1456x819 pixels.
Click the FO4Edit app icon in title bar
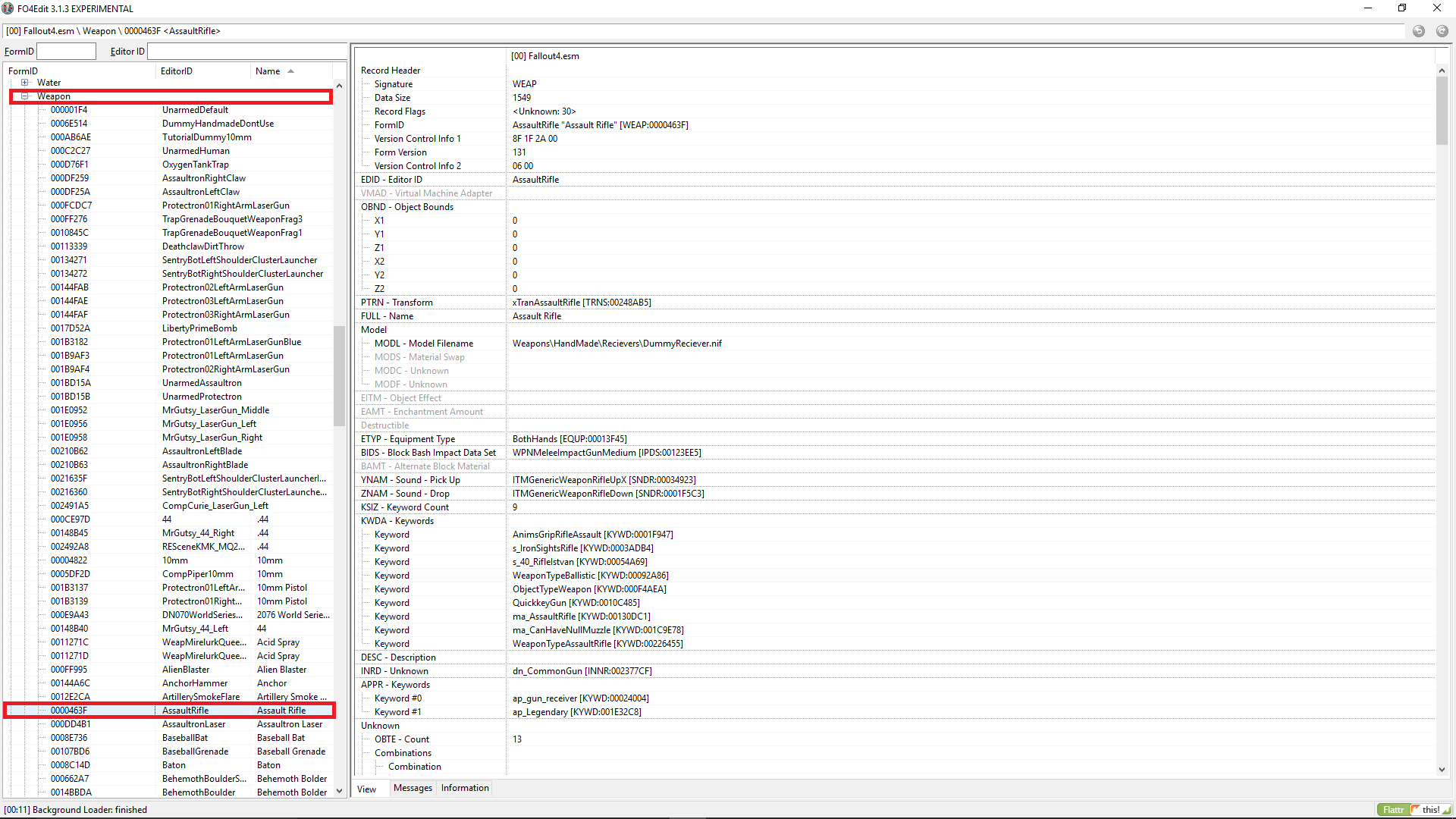8,8
